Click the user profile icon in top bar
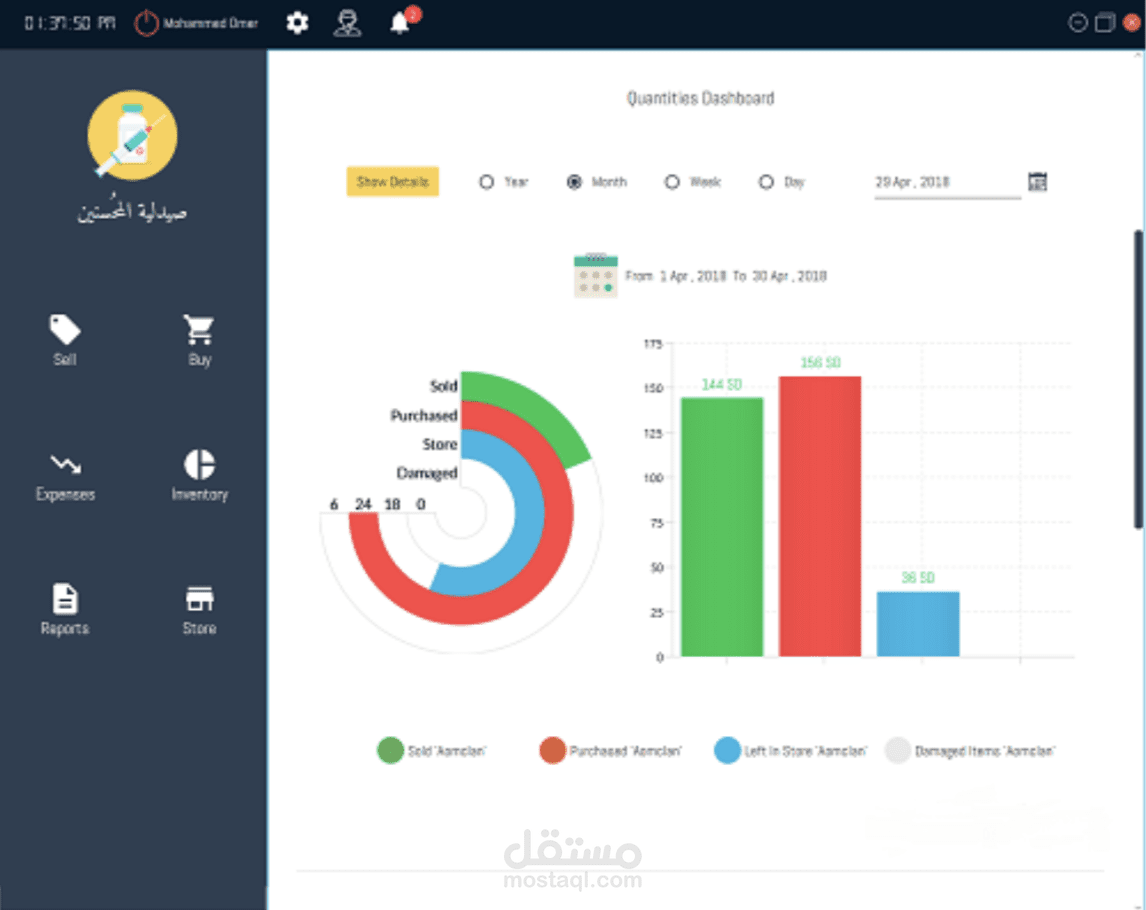This screenshot has height=910, width=1146. (347, 23)
